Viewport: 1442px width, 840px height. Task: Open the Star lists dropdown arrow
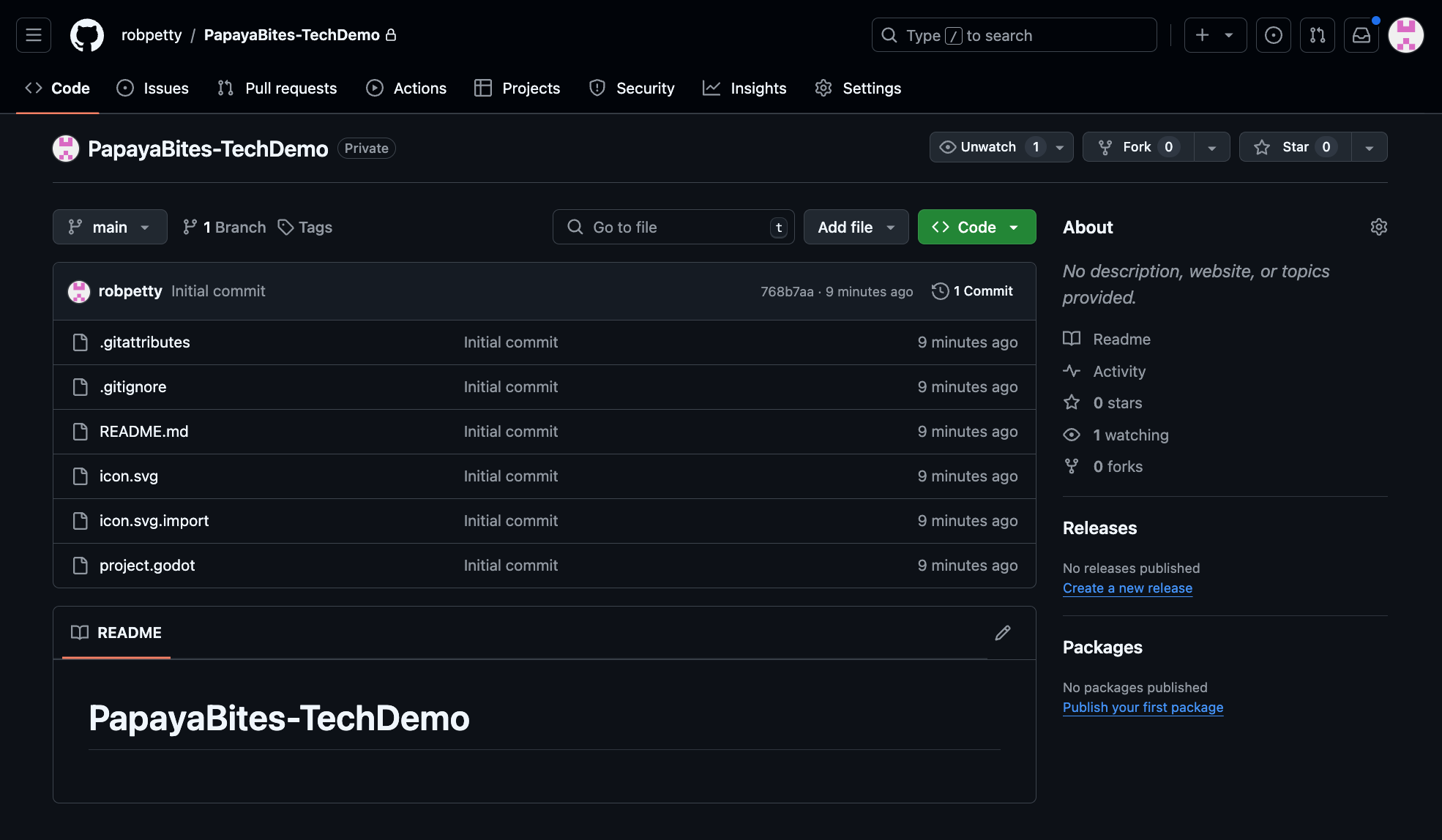[x=1370, y=147]
